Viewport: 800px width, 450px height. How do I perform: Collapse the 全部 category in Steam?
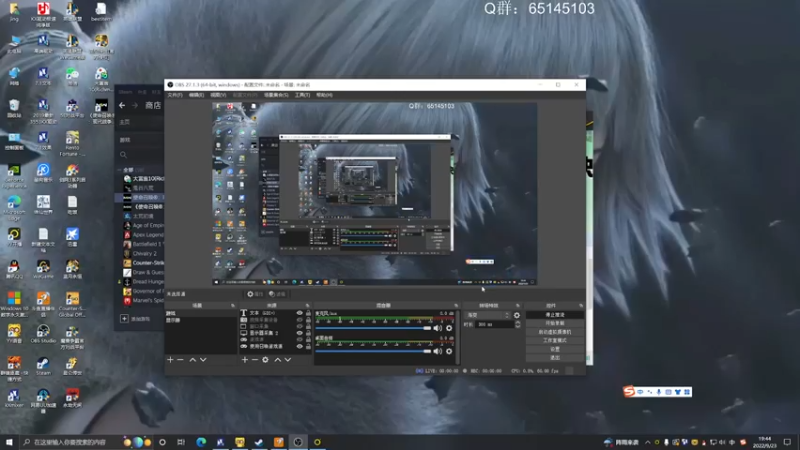click(119, 170)
